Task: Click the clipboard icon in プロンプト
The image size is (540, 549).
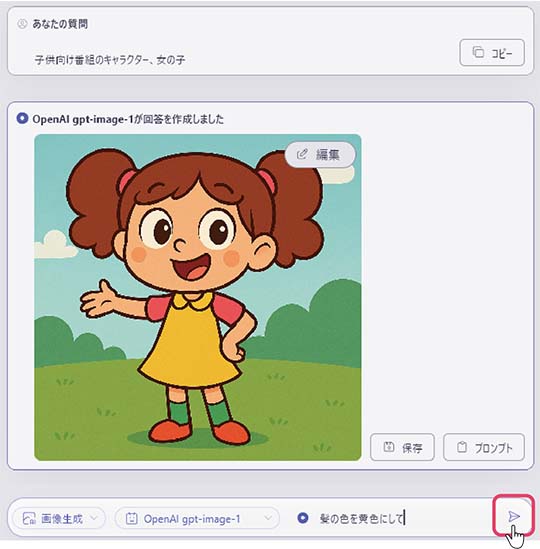Action: click(462, 447)
